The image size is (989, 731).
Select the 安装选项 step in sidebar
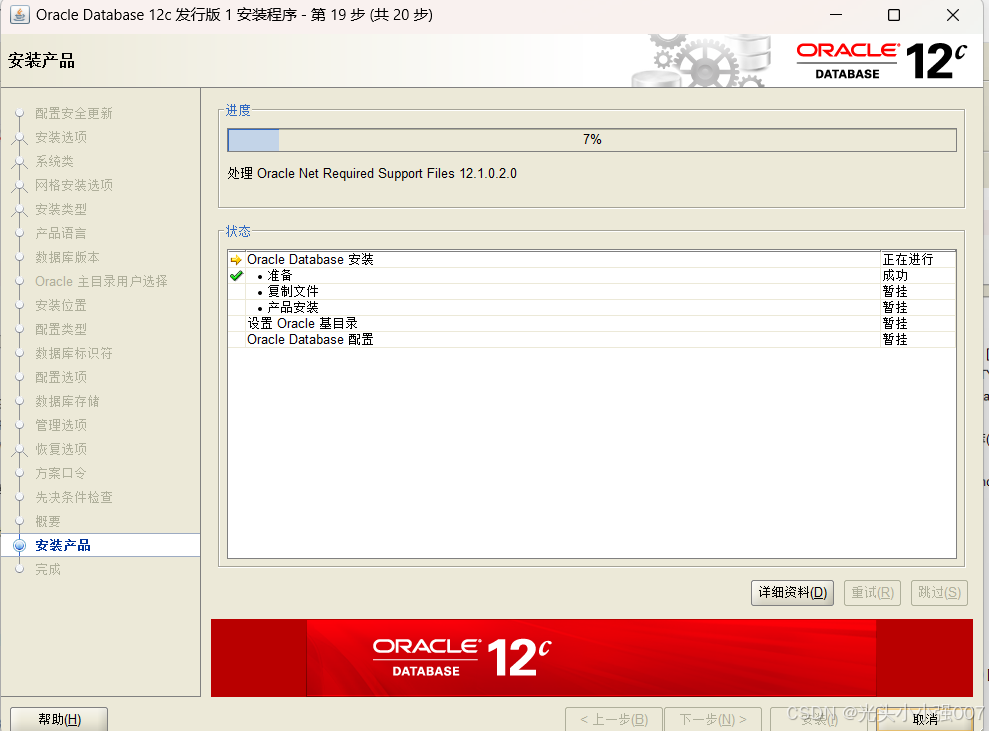click(x=61, y=137)
